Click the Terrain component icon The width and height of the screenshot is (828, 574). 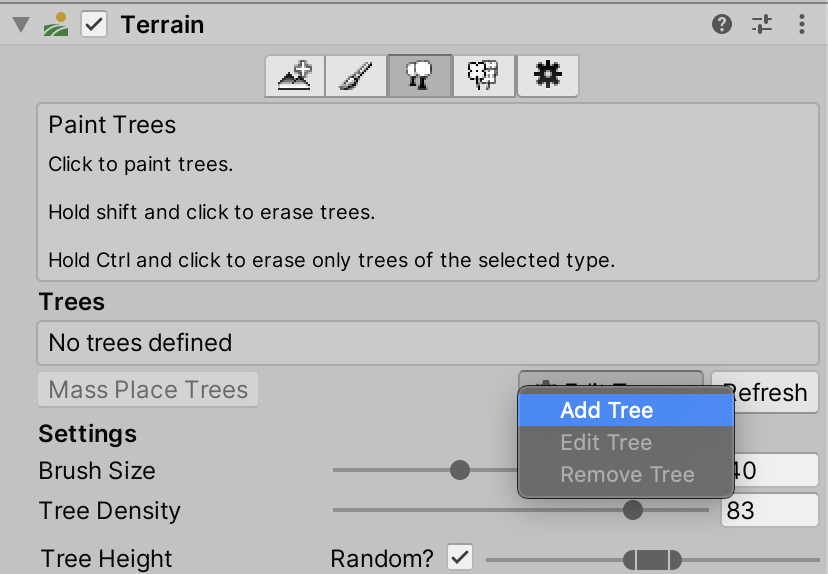click(57, 25)
